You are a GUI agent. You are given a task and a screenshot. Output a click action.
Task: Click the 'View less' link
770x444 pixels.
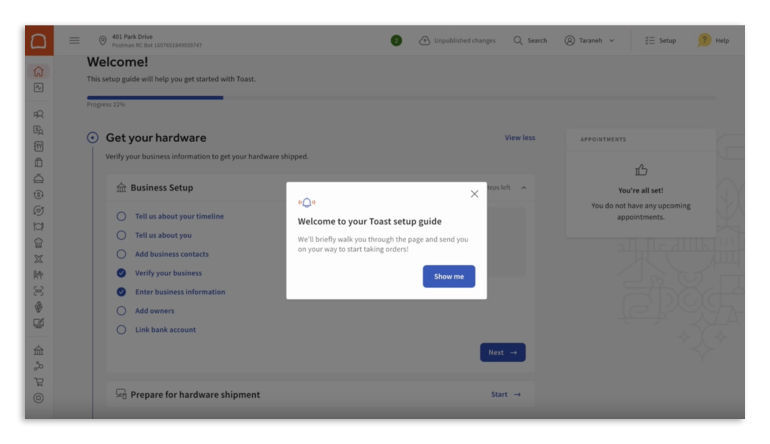click(519, 138)
